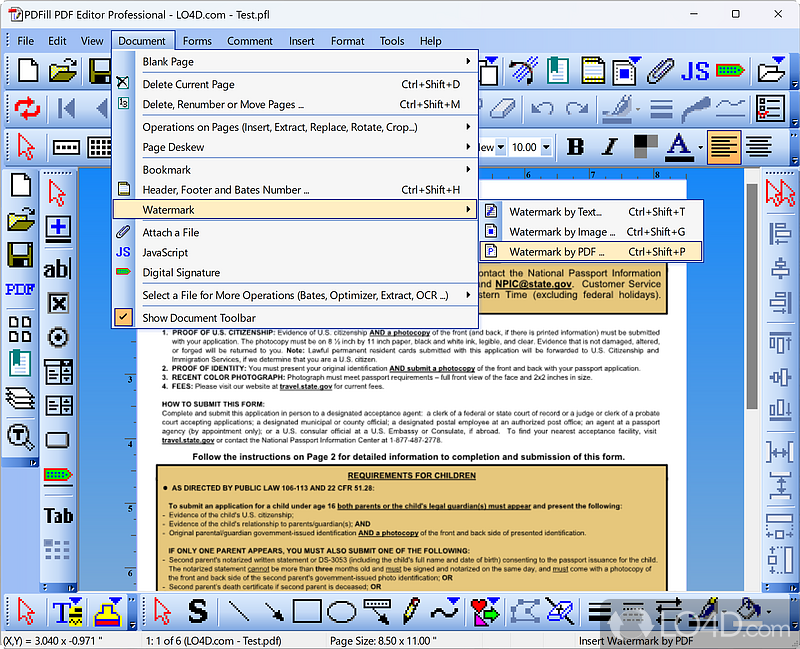The width and height of the screenshot is (800, 649).
Task: Click the font color A swatch
Action: pos(679,147)
